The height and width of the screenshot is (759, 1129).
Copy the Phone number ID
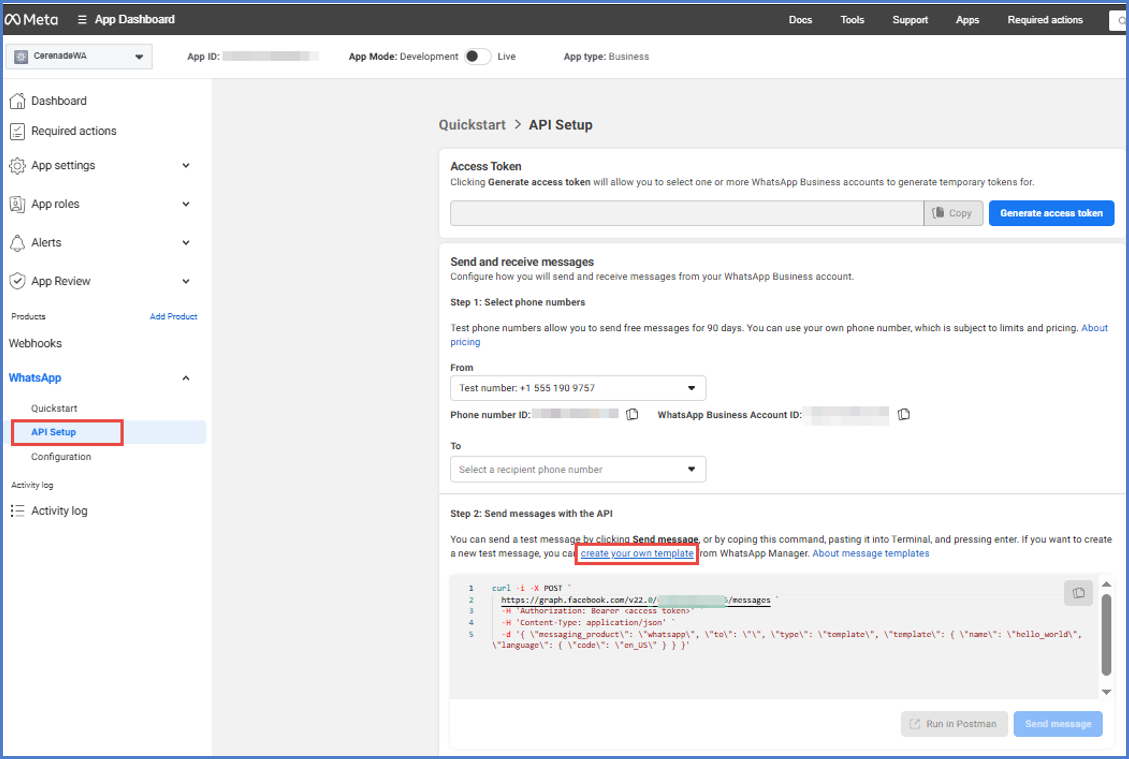tap(632, 414)
